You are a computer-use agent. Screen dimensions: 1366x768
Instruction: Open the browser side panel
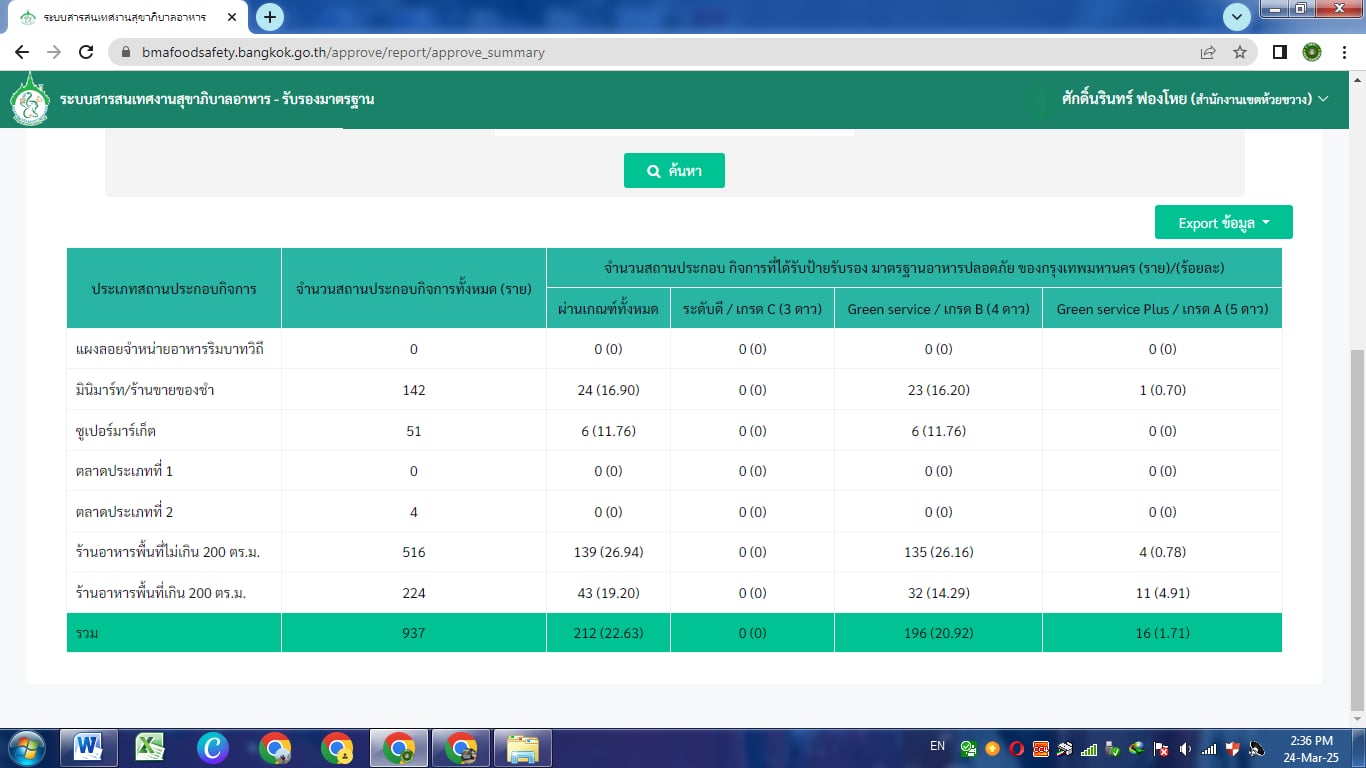[1279, 52]
